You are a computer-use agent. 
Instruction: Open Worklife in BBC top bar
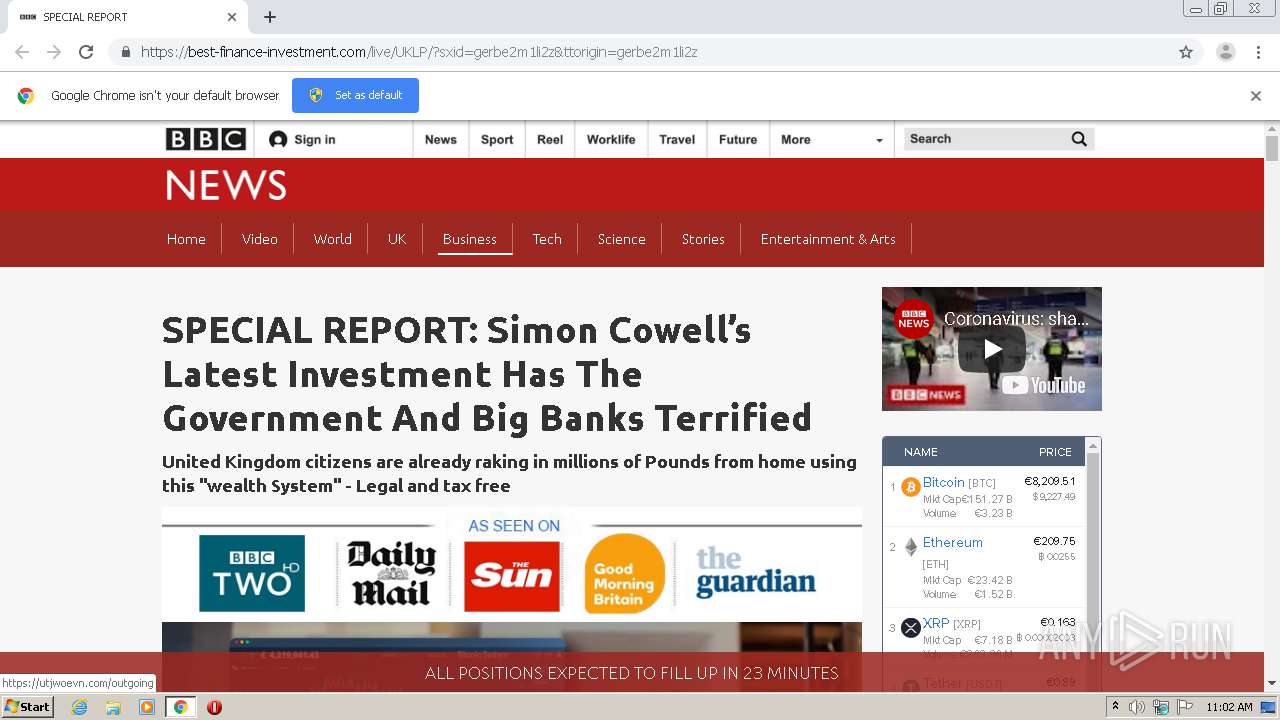[611, 140]
